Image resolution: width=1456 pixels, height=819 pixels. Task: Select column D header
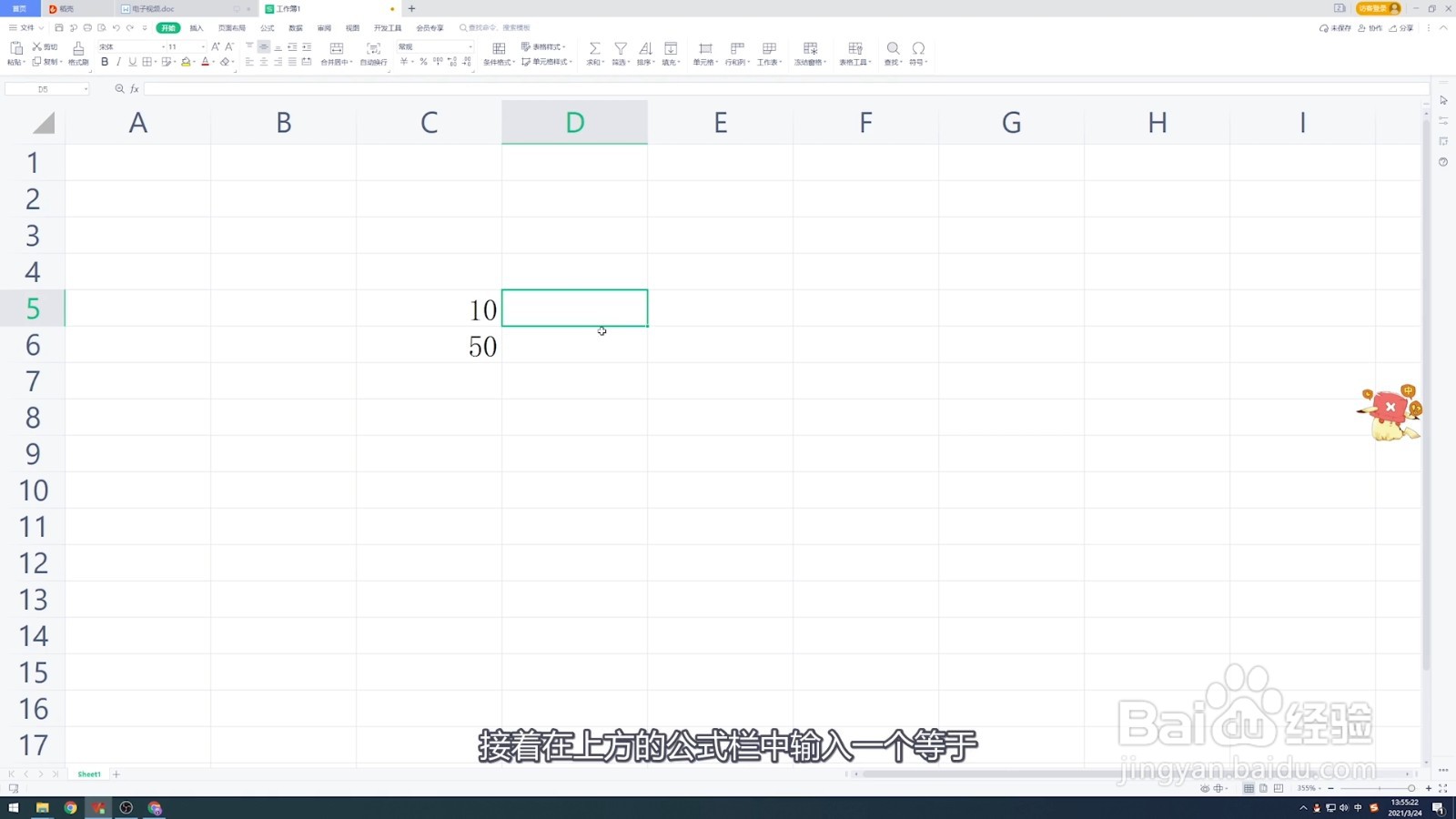(574, 123)
